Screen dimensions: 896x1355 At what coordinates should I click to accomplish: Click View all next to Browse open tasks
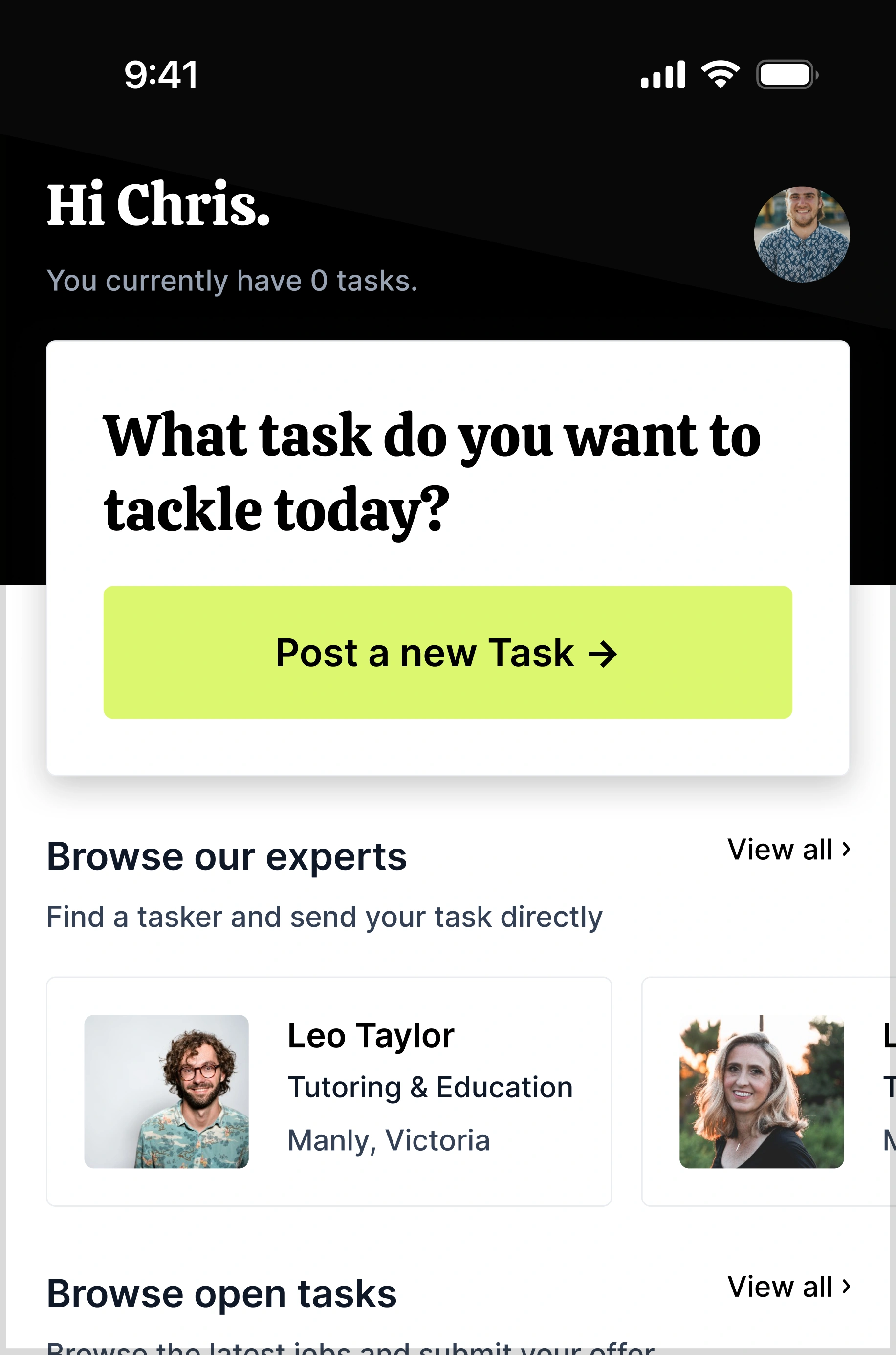coord(780,1287)
